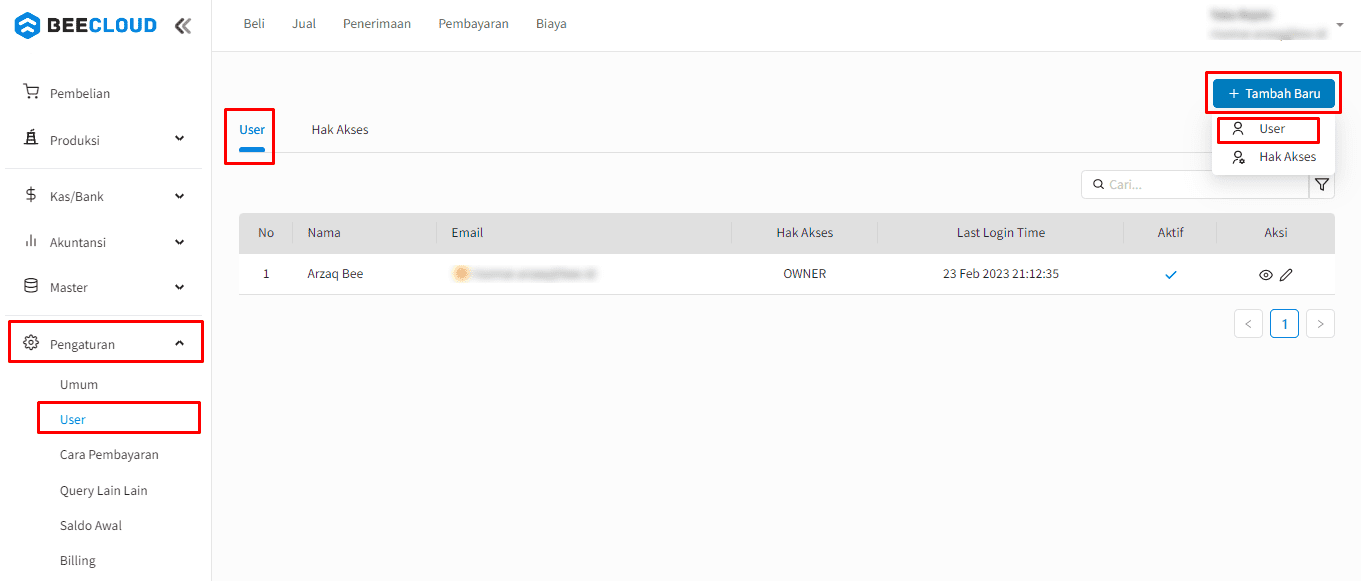The width and height of the screenshot is (1361, 581).
Task: Click the blurred email cell of Arzaq Bee
Action: (525, 273)
